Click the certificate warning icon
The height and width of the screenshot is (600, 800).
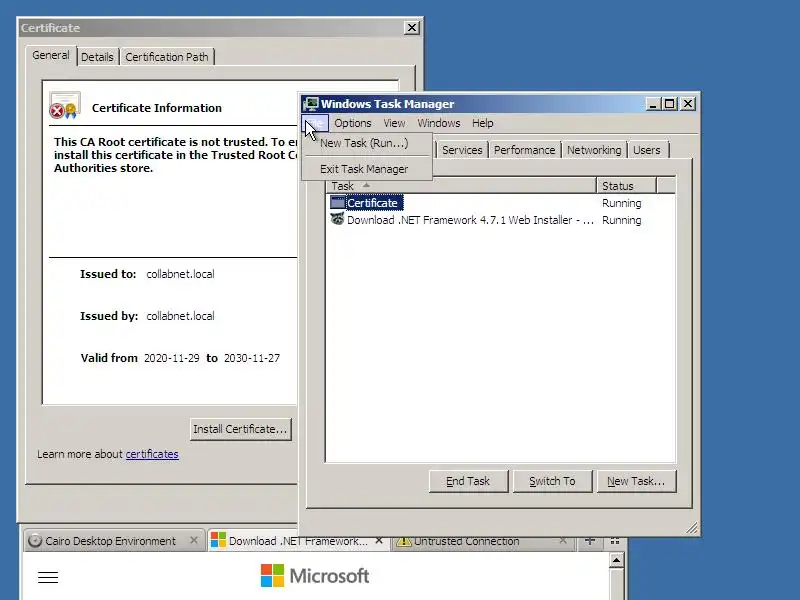tap(64, 106)
